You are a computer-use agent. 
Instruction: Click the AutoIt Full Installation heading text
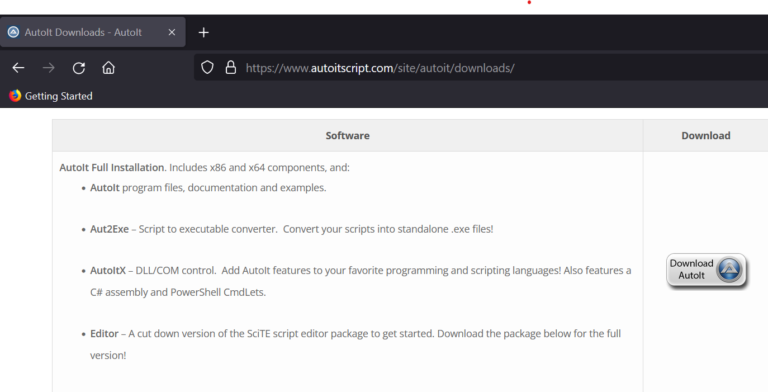pos(112,168)
